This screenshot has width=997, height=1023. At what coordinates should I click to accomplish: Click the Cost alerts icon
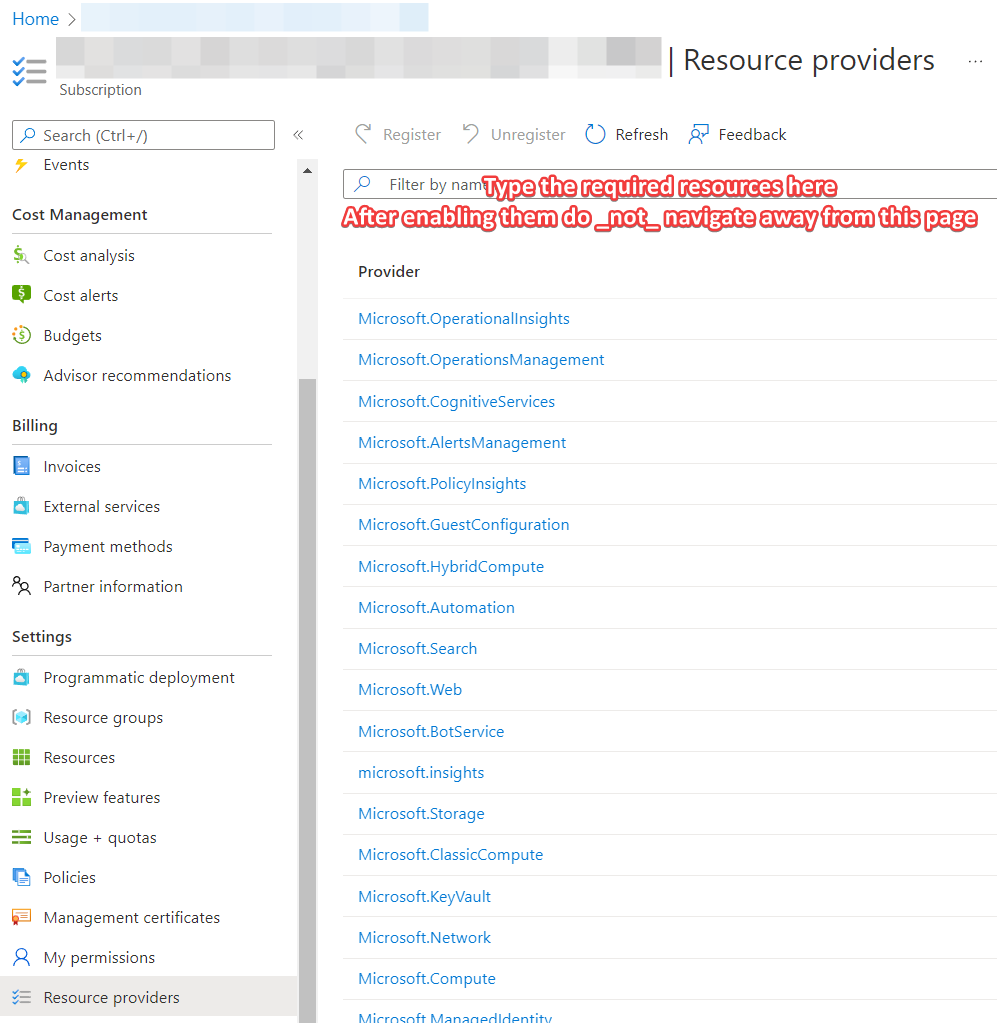(22, 295)
